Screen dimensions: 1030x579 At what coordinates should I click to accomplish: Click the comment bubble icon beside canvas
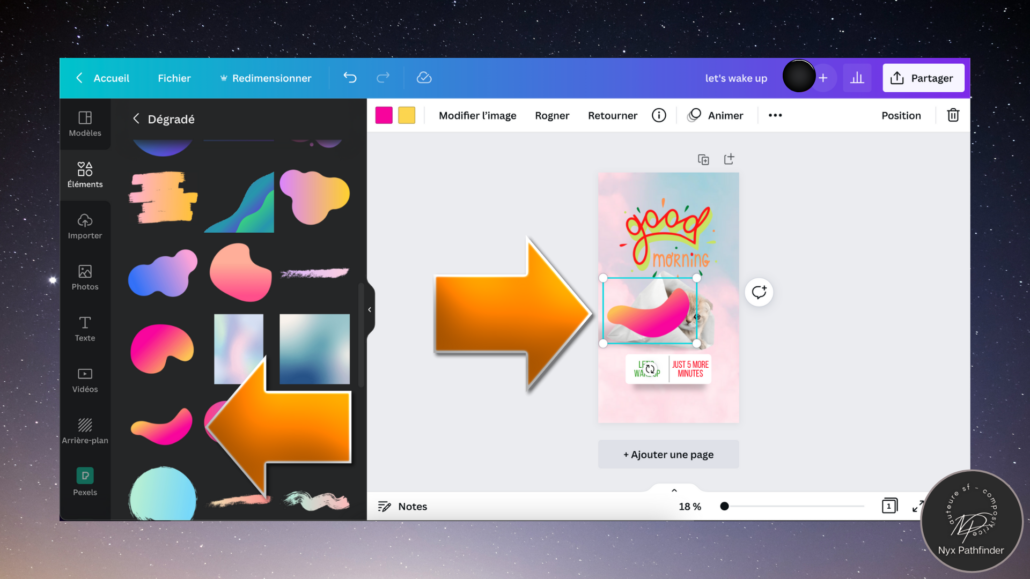(x=759, y=292)
